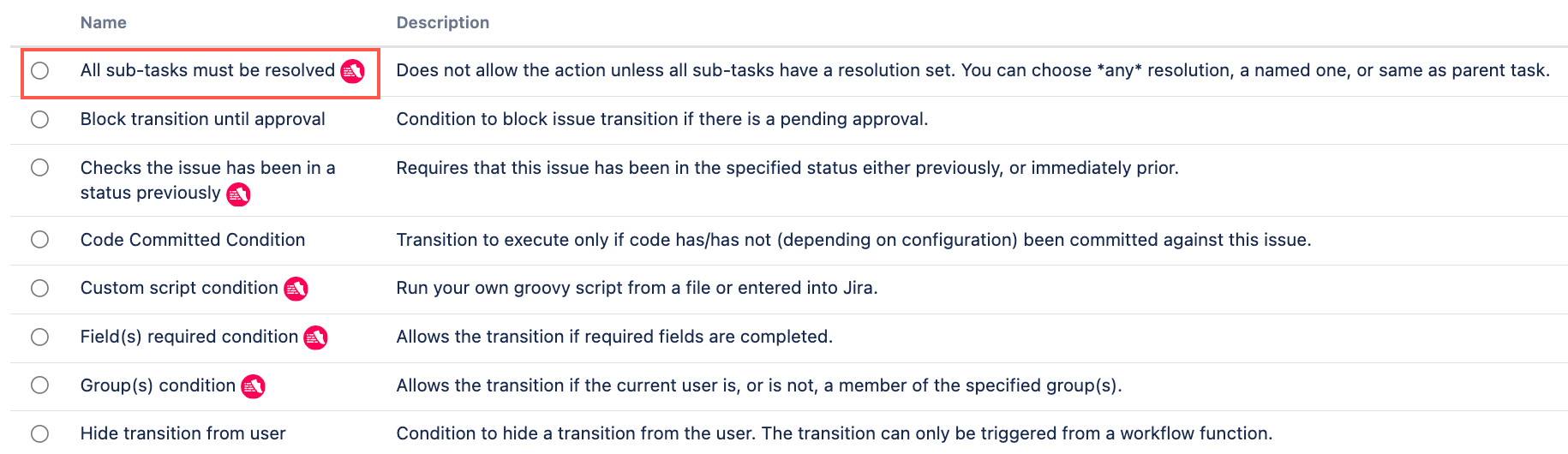The image size is (1568, 454).
Task: Select All sub-tasks must be resolved radio button
Action: (x=40, y=70)
